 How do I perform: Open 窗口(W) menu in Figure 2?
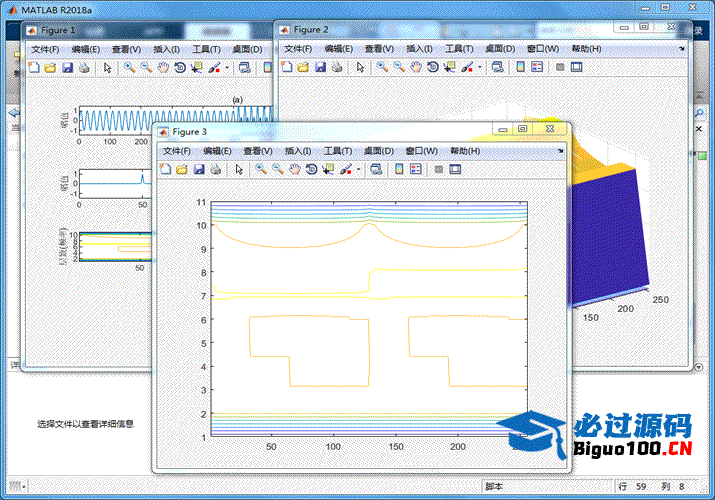[x=543, y=49]
